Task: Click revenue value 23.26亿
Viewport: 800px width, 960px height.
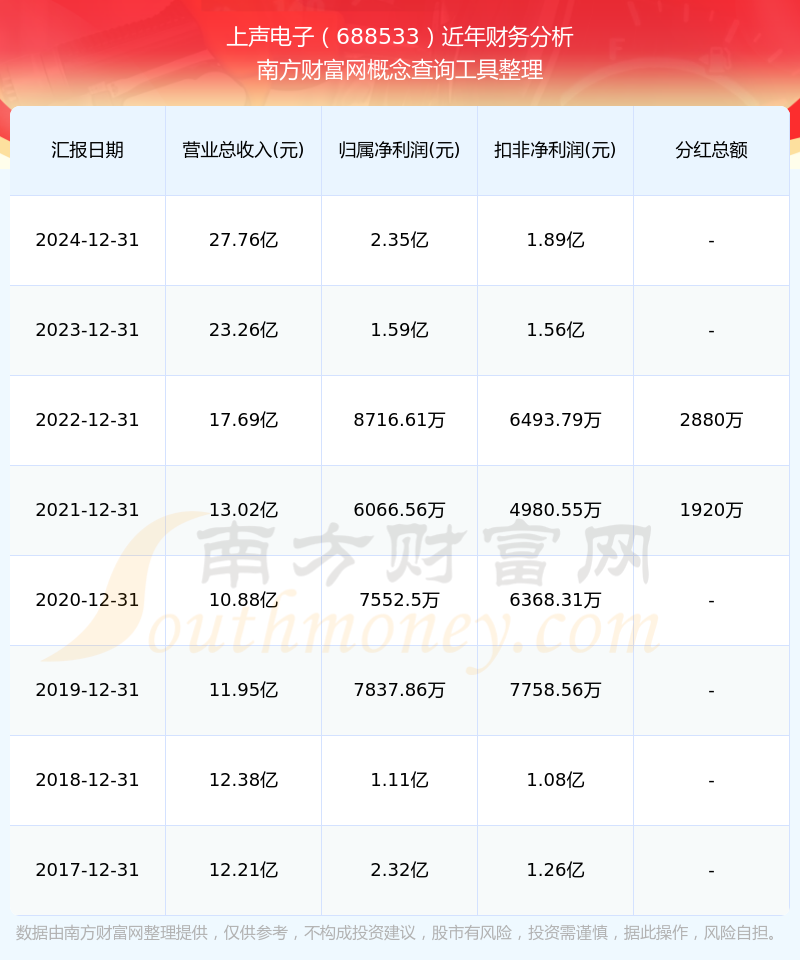Action: pos(244,330)
